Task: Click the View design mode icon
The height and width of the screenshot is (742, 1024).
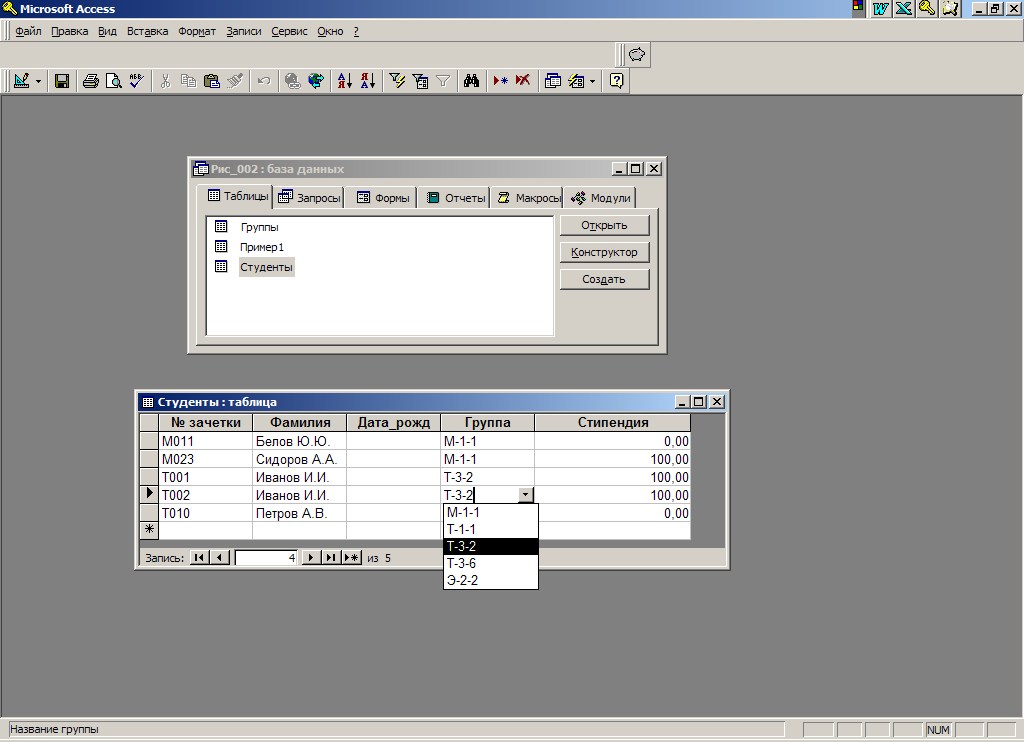Action: pos(22,81)
